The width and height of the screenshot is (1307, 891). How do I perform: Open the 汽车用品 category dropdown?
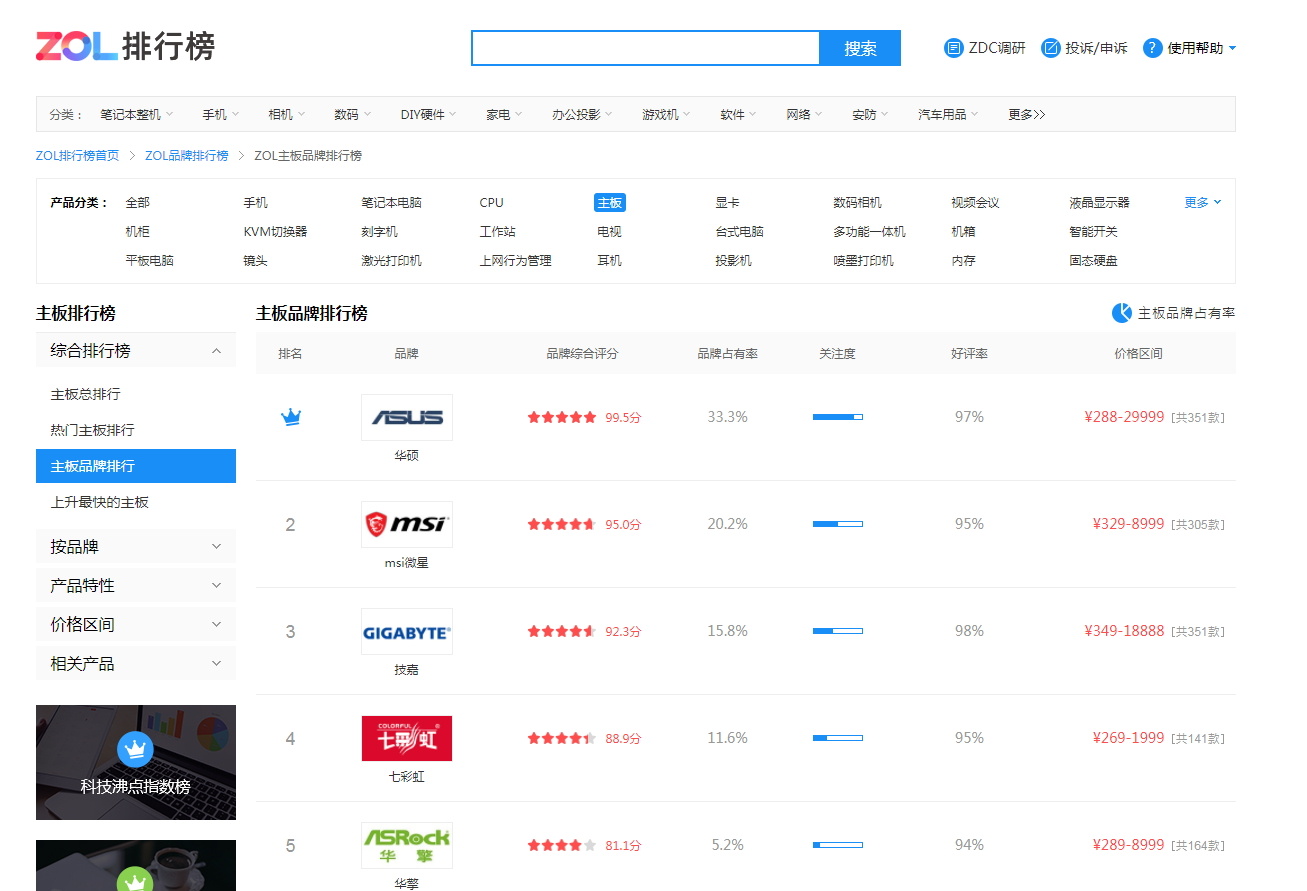pyautogui.click(x=949, y=114)
